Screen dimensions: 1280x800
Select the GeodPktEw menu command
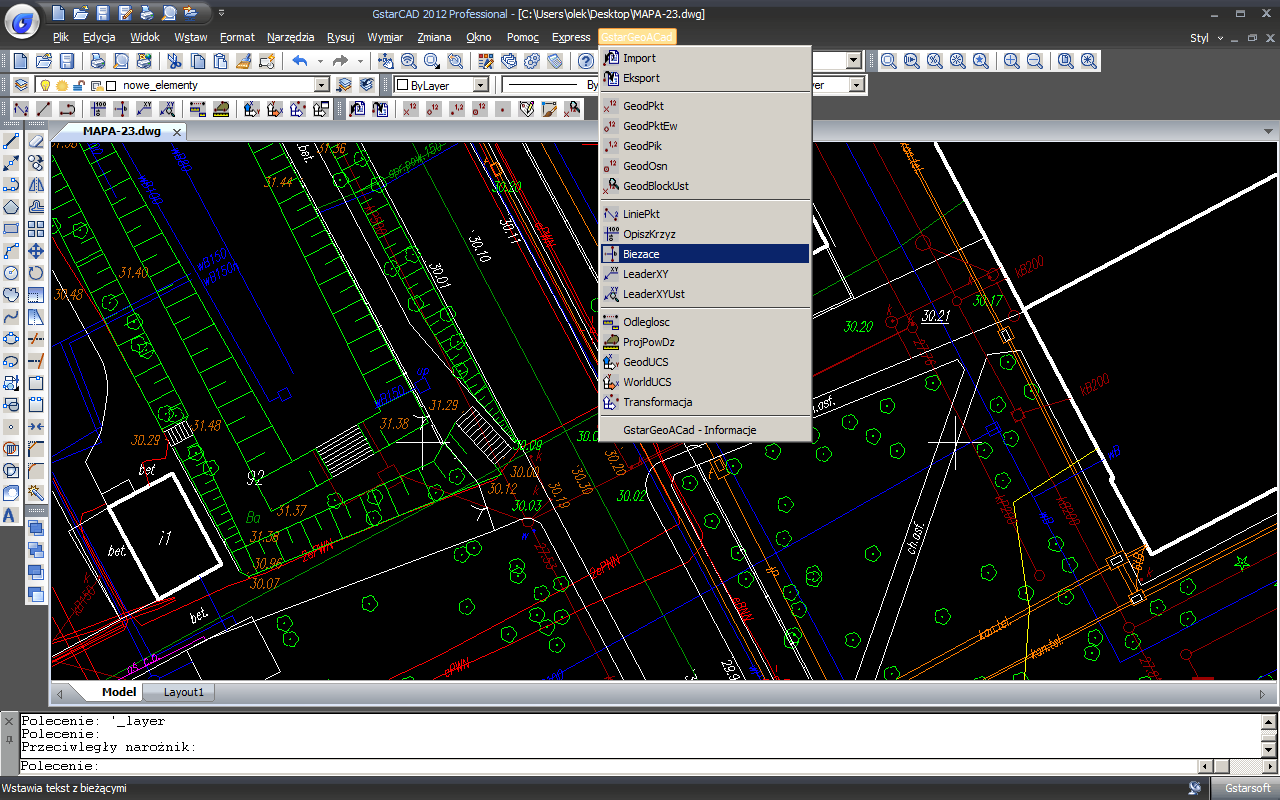(705, 126)
